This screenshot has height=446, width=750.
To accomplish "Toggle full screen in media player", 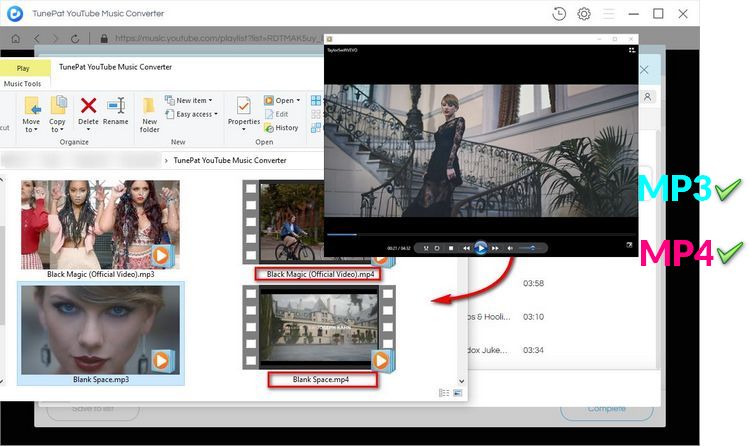I will tap(629, 245).
